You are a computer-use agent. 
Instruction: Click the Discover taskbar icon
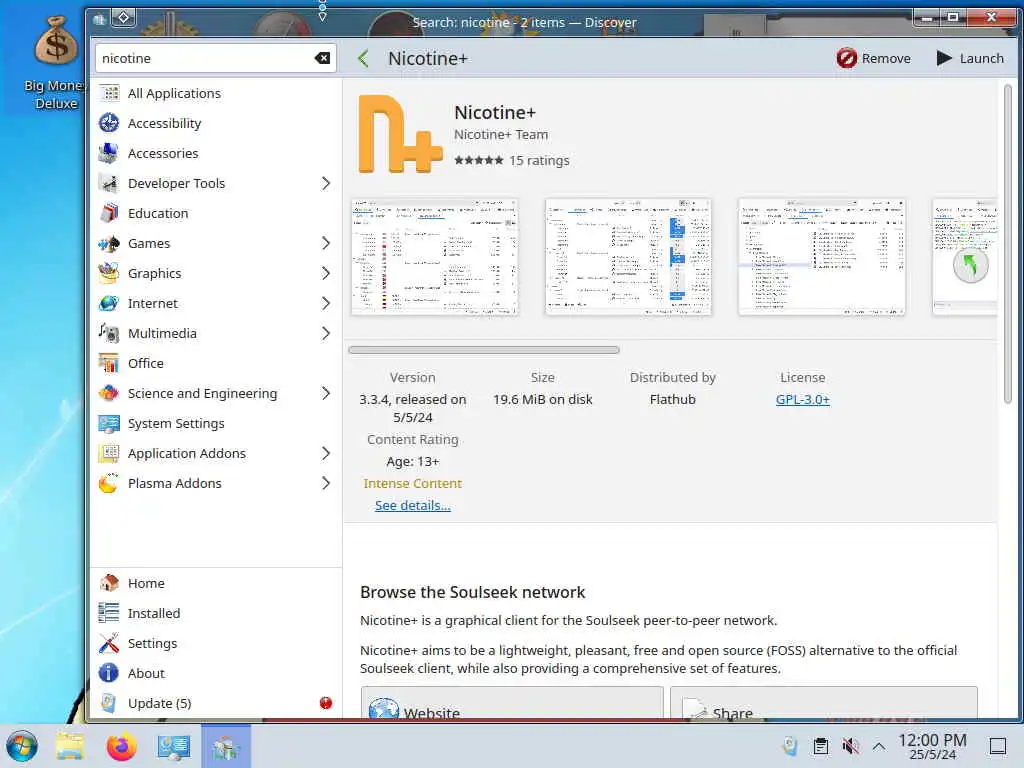(225, 746)
